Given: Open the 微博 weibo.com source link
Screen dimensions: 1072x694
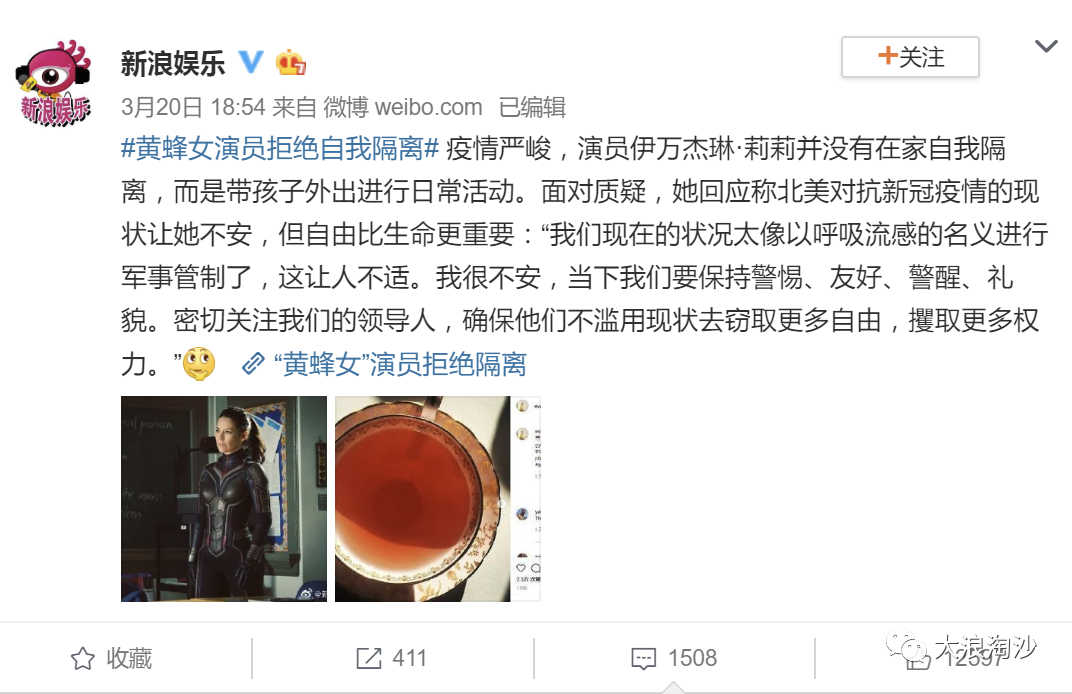Looking at the screenshot, I should click(403, 107).
